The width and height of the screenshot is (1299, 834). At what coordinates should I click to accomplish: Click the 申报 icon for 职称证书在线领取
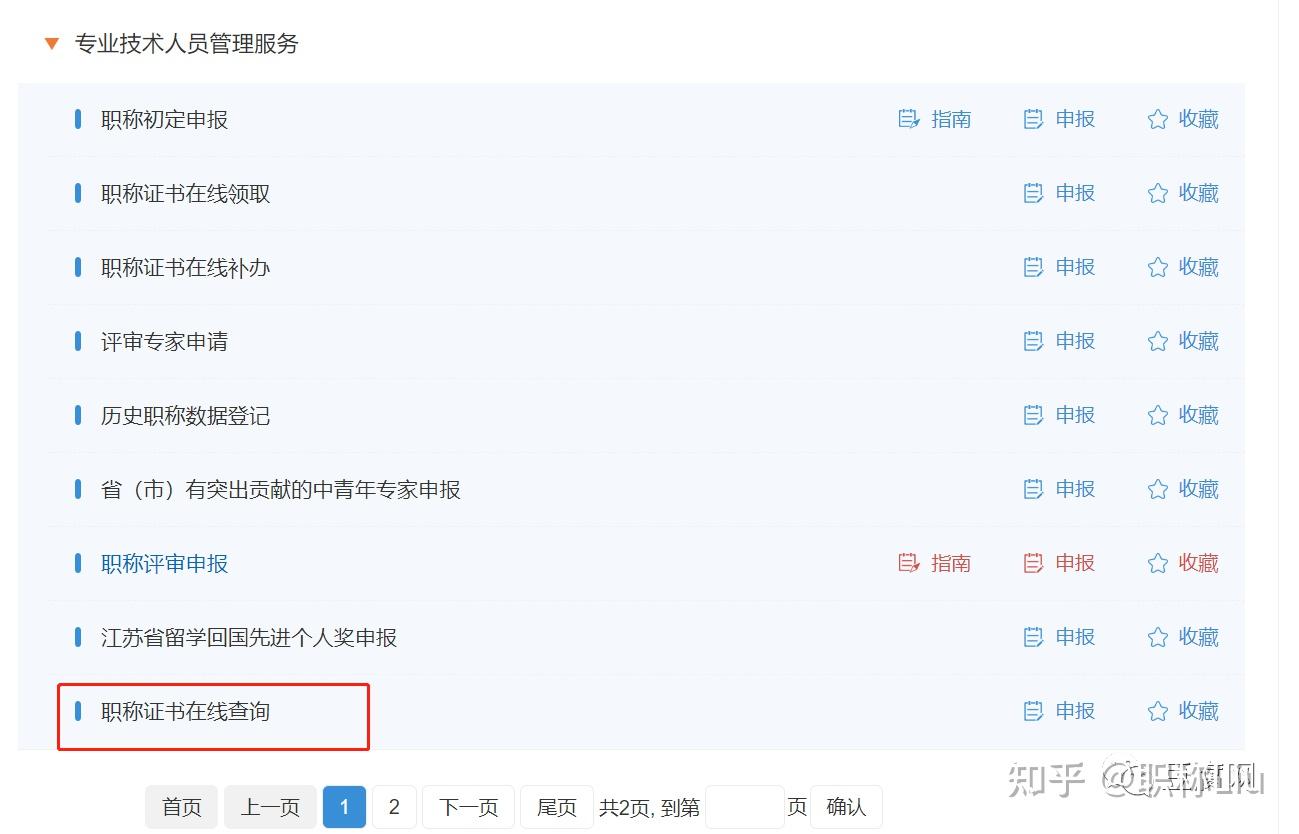click(1033, 193)
